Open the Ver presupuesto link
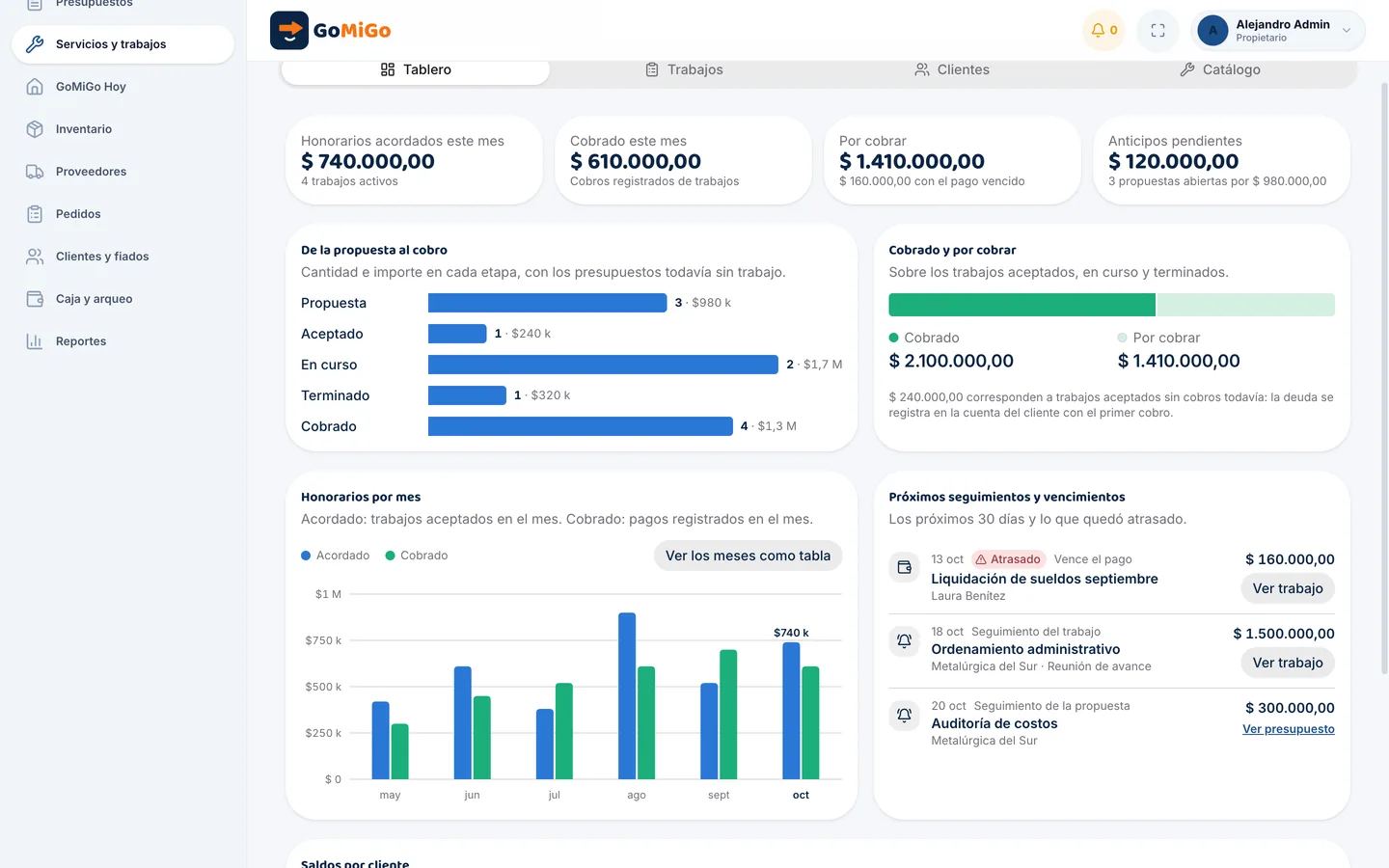 click(1289, 729)
